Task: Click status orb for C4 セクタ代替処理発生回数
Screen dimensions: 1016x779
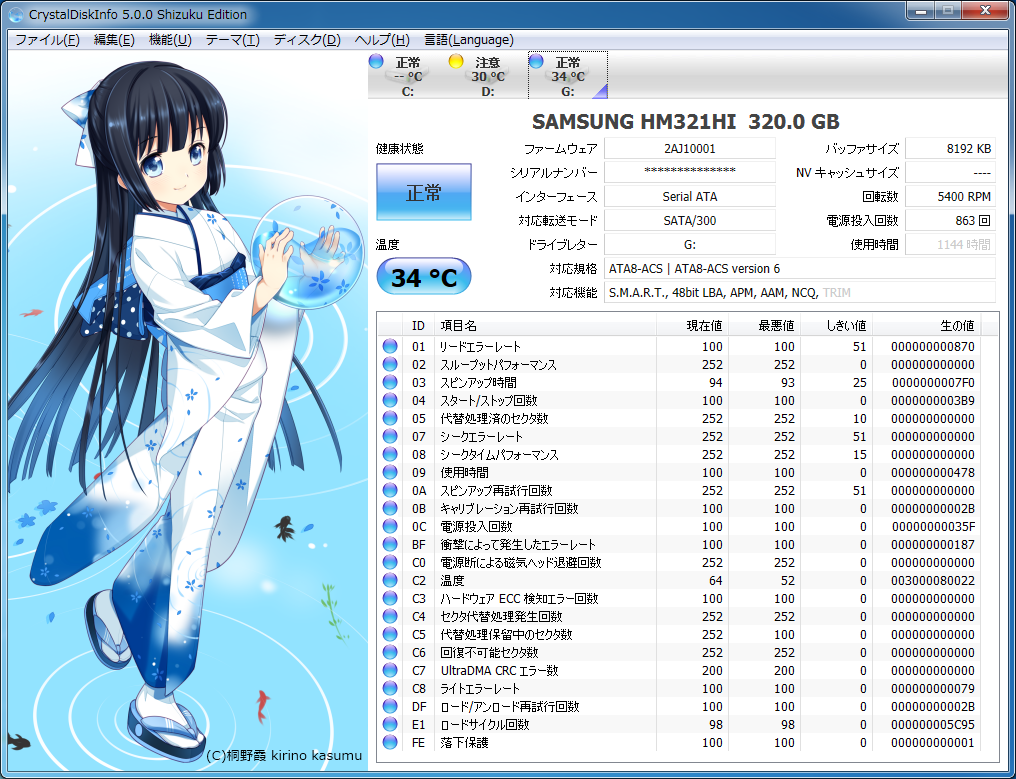Action: pyautogui.click(x=390, y=616)
